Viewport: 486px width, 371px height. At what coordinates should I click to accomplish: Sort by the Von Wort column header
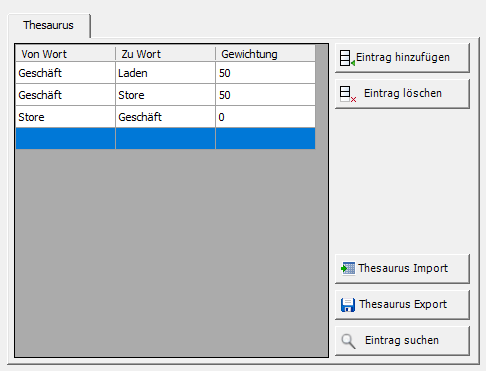(65, 54)
